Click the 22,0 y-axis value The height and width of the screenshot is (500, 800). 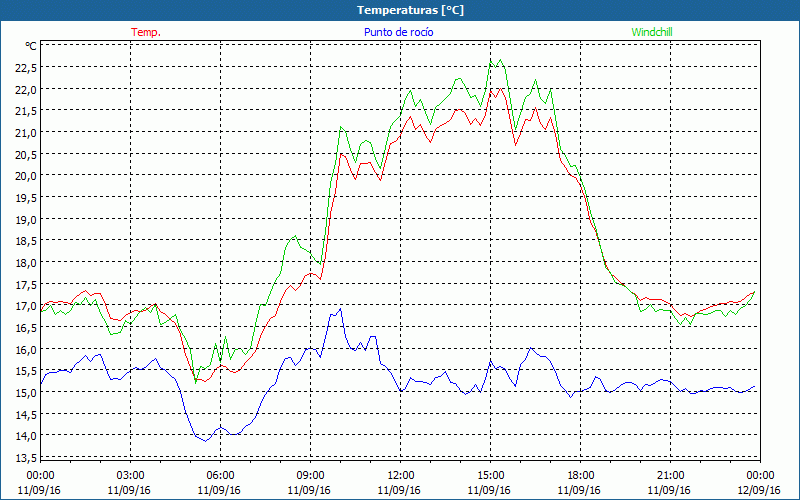(26, 89)
